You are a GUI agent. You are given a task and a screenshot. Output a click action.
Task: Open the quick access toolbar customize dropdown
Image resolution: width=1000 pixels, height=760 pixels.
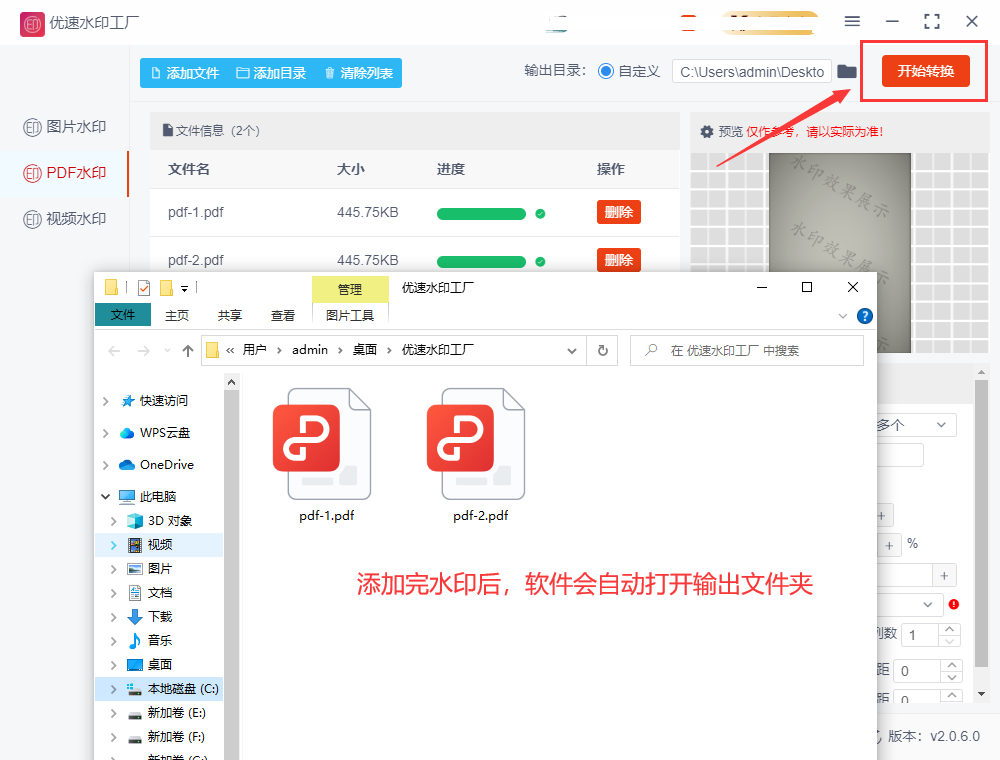click(184, 289)
